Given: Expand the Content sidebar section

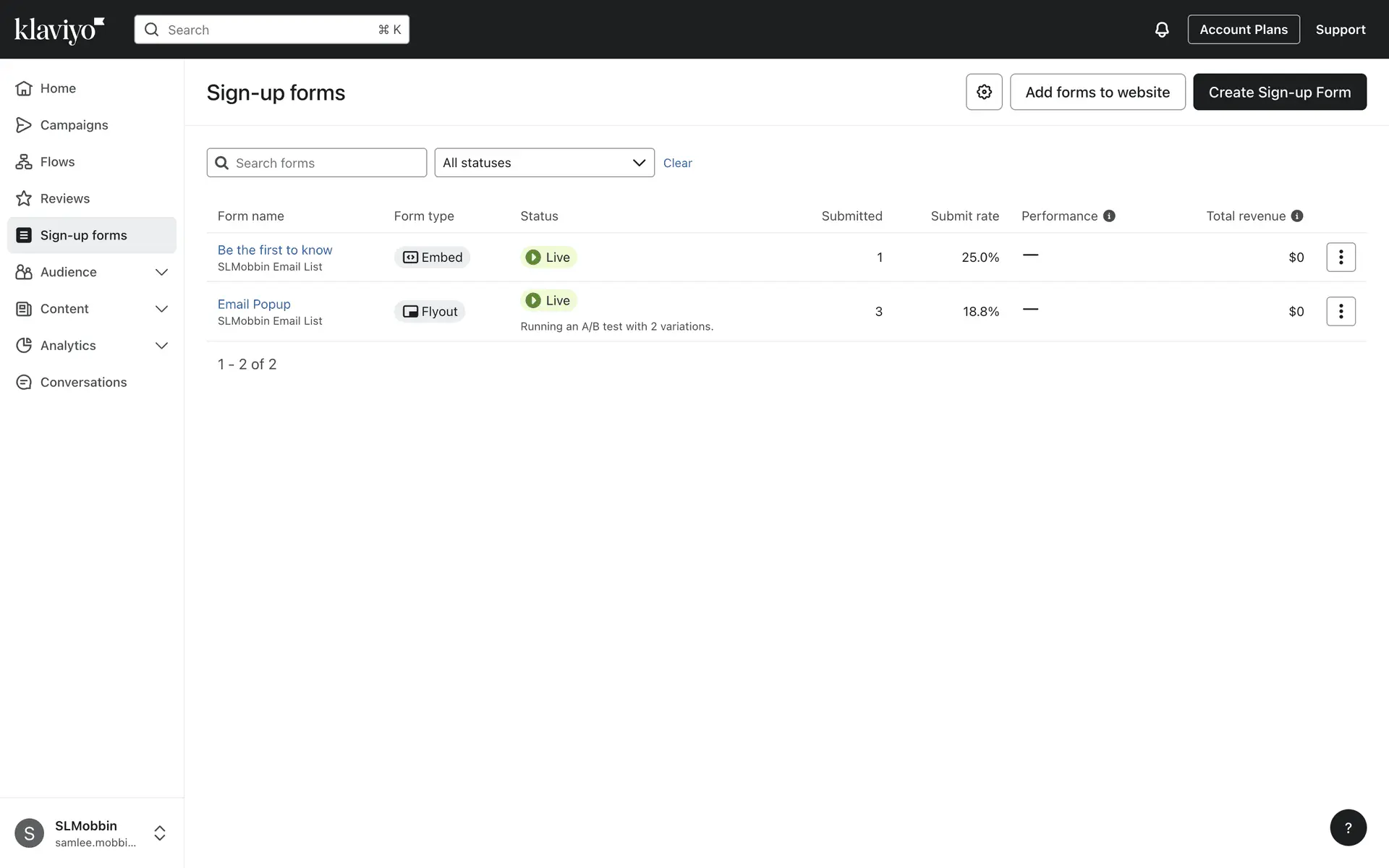Looking at the screenshot, I should point(161,309).
